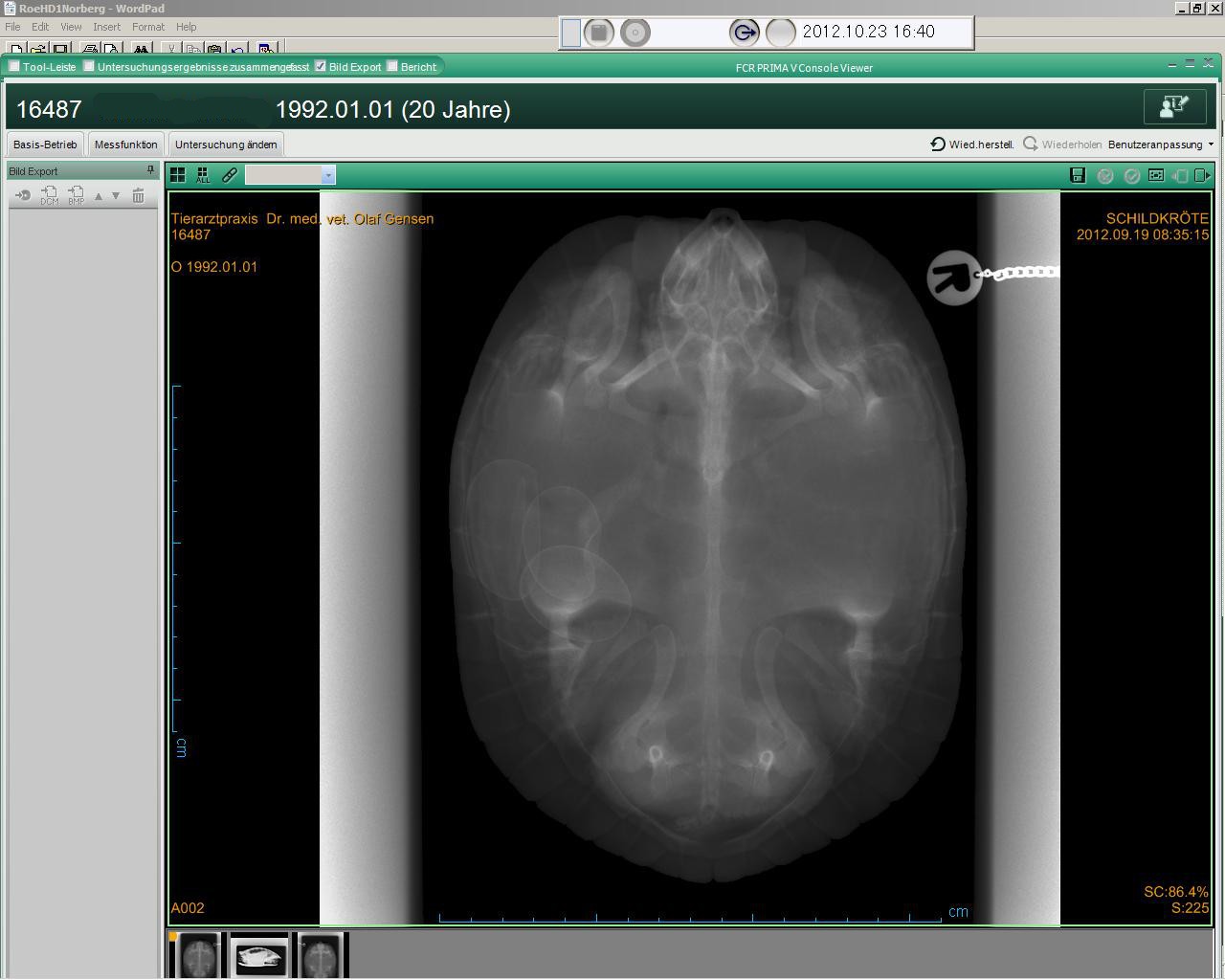Image resolution: width=1225 pixels, height=980 pixels.
Task: Check Untersuchungsergebnisse zusammengefasst option
Action: click(89, 66)
